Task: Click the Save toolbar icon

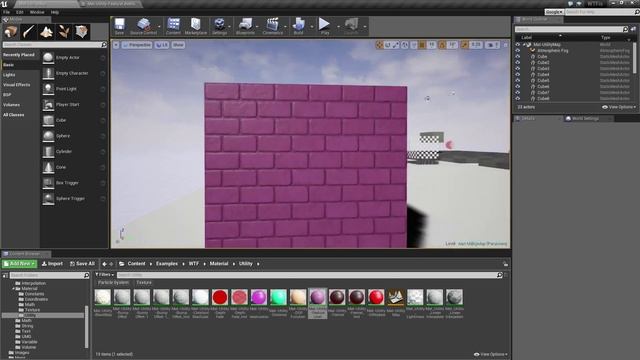Action: tap(119, 26)
